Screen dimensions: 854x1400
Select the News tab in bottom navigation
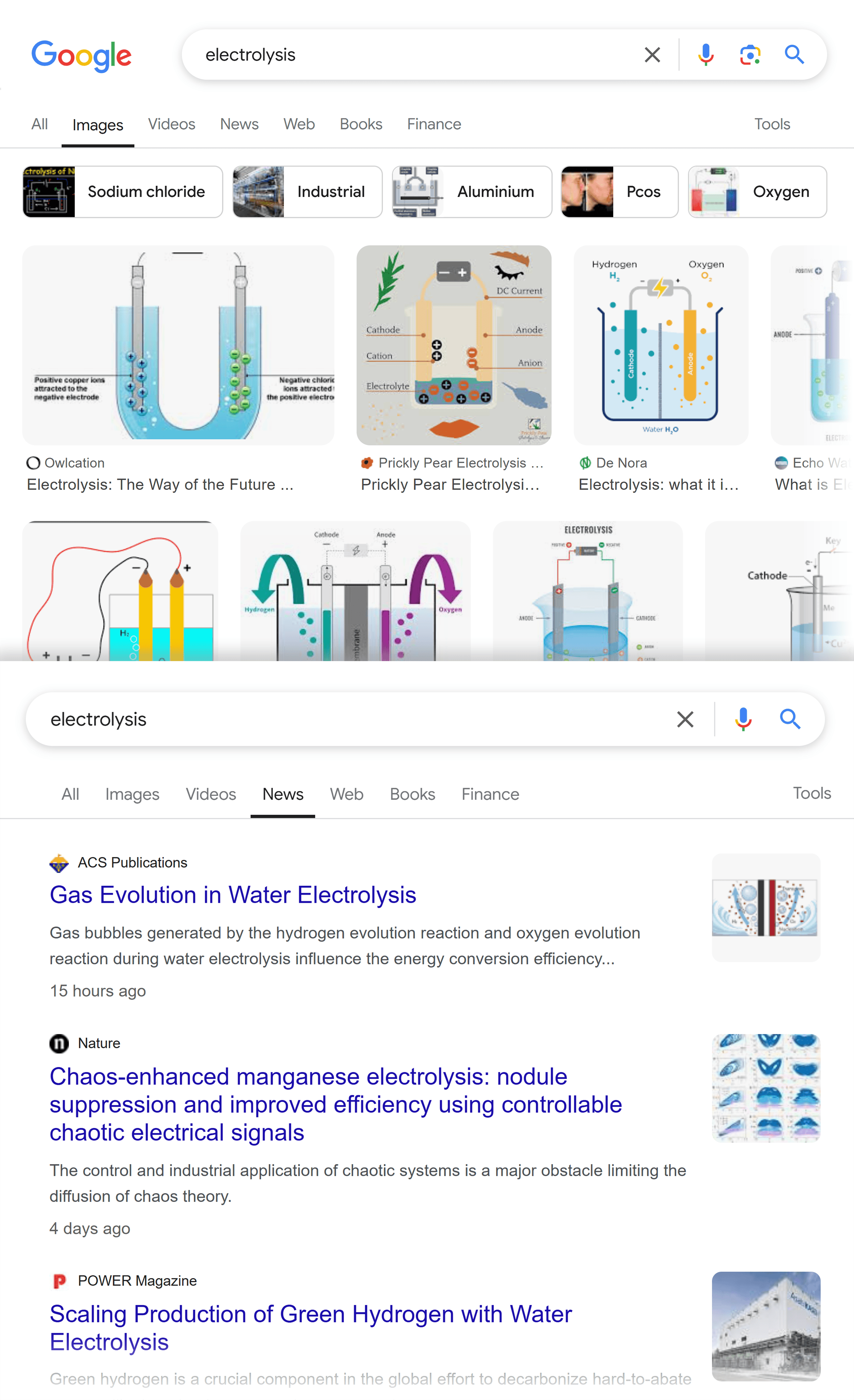[283, 794]
